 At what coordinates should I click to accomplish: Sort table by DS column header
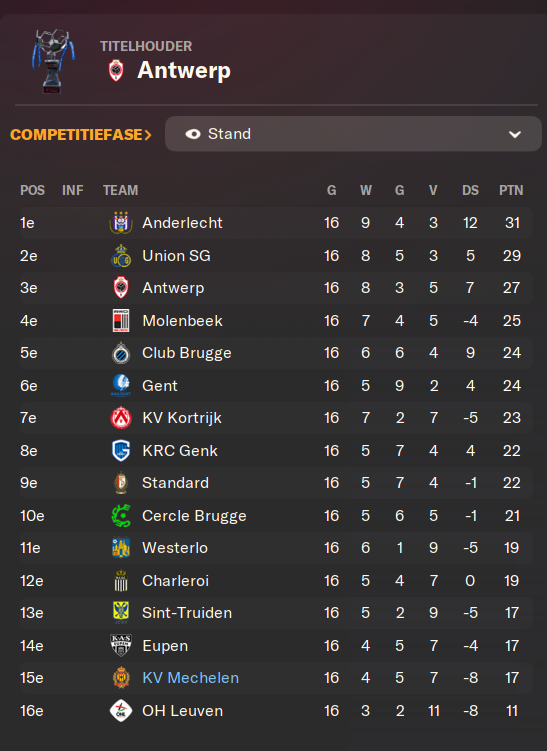coord(470,191)
